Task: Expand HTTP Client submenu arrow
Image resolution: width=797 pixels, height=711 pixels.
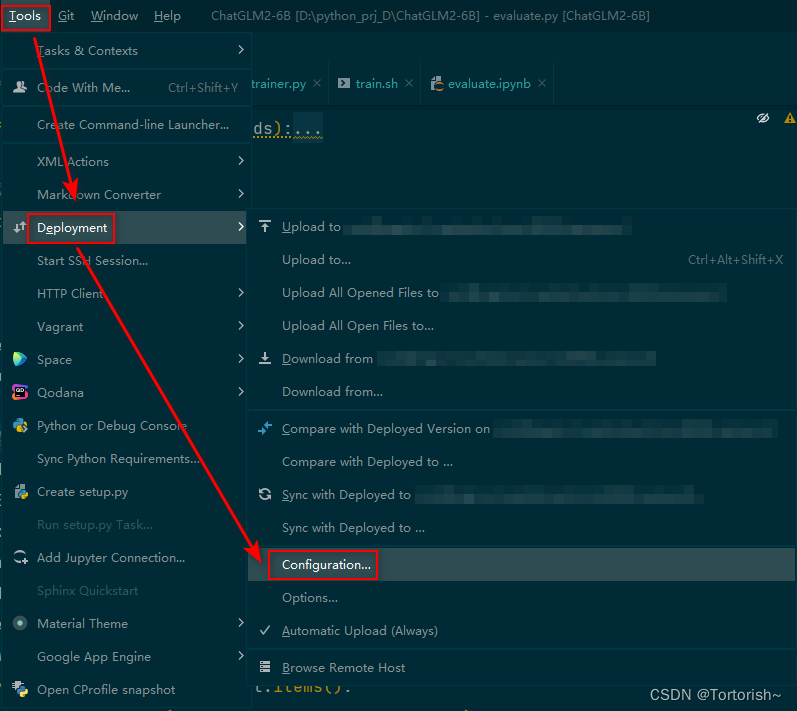Action: pos(240,293)
